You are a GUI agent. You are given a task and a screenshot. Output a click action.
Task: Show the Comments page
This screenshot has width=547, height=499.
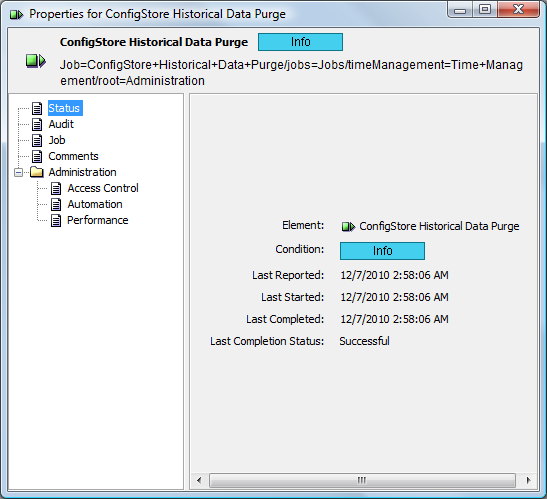[x=73, y=156]
